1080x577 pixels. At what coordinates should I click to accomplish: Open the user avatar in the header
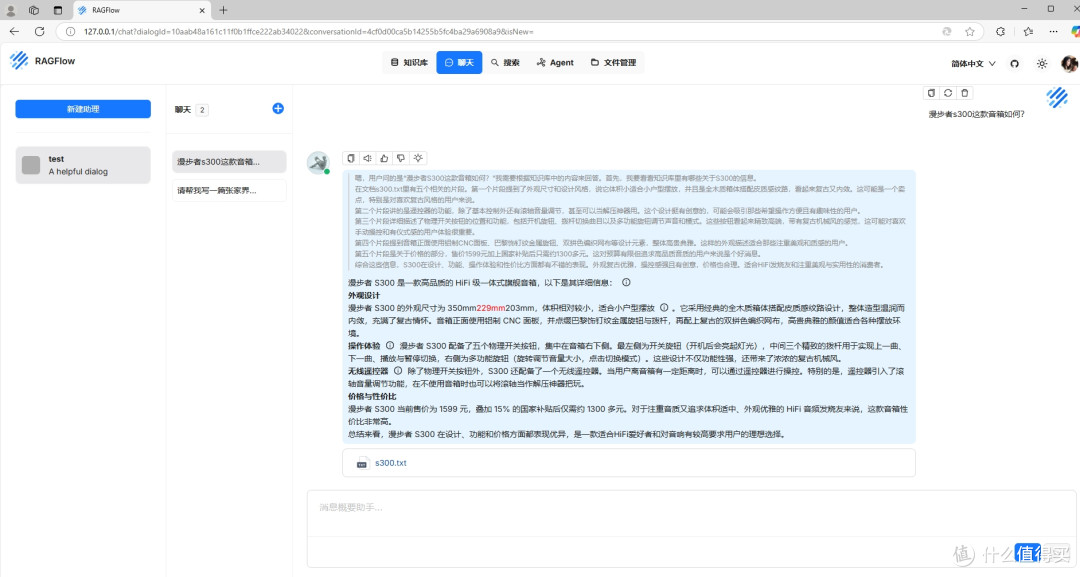tap(1069, 63)
